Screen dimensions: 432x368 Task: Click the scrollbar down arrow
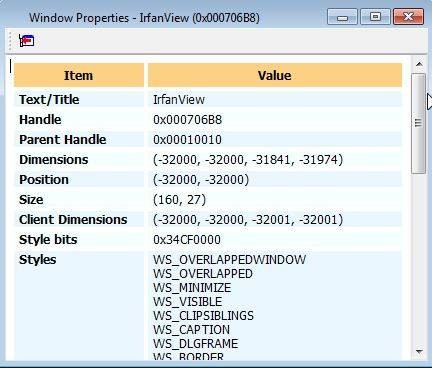(x=419, y=351)
